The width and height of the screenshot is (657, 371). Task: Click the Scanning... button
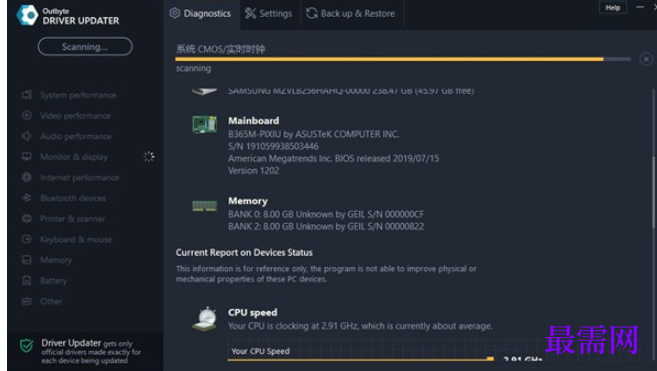click(x=85, y=47)
